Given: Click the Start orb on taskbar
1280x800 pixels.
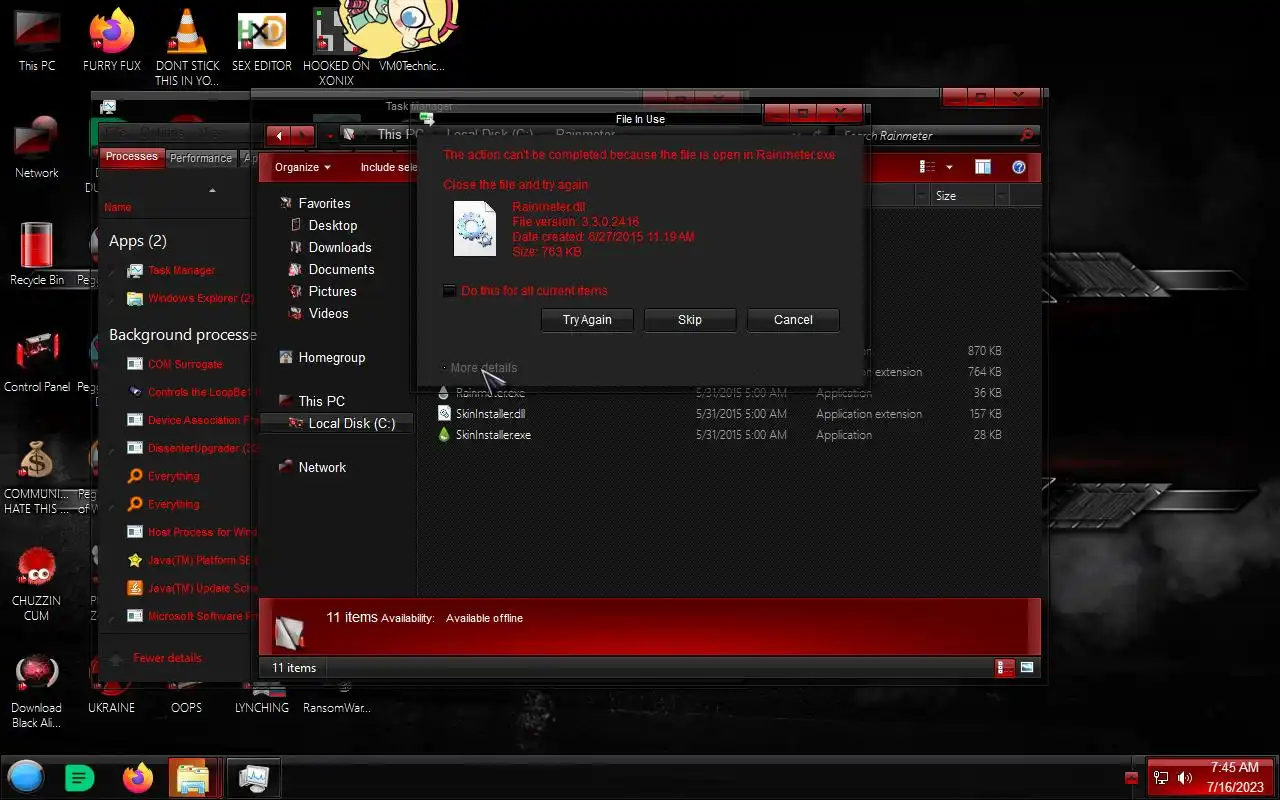Looking at the screenshot, I should (x=26, y=777).
